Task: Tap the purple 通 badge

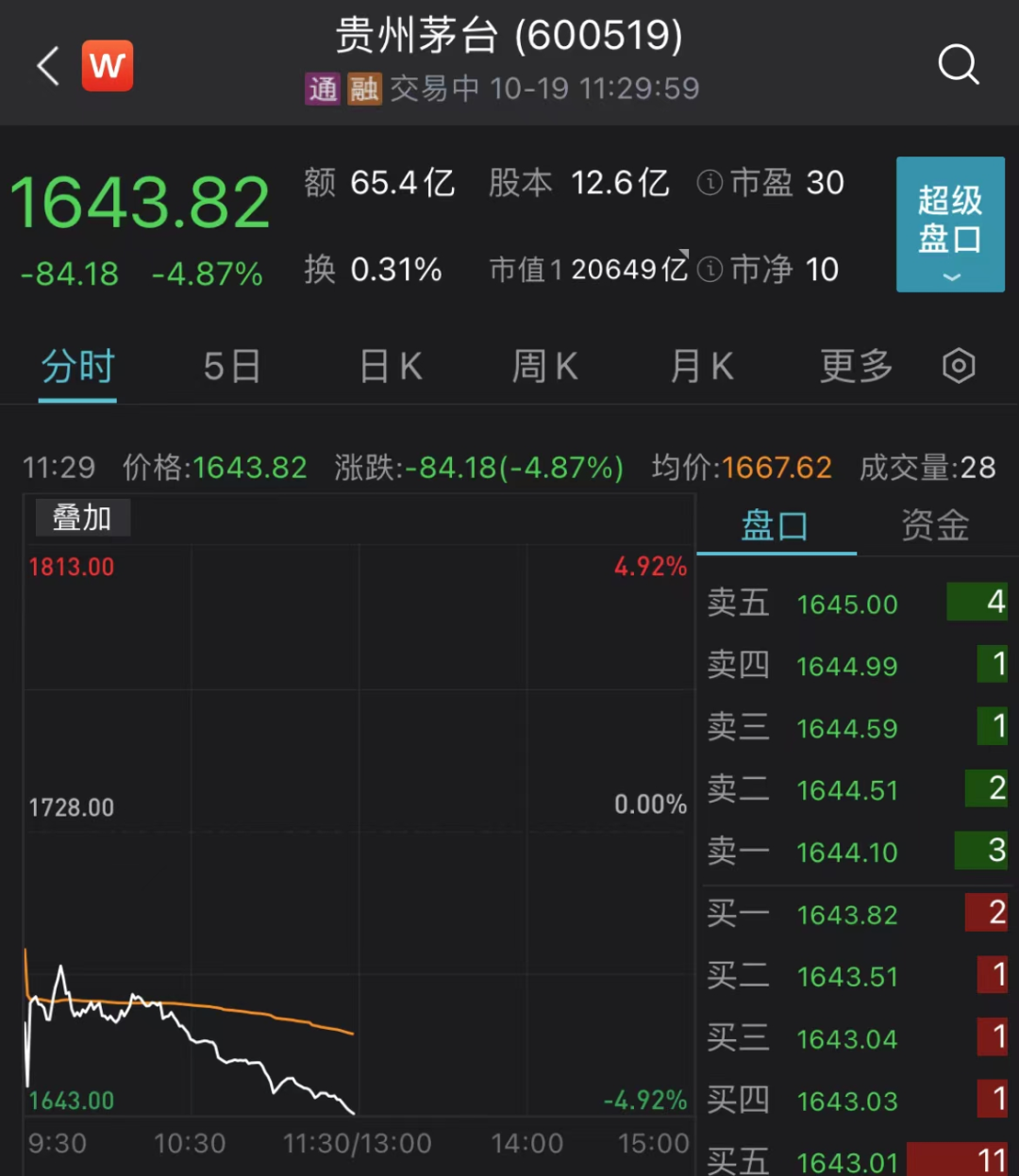Action: (x=323, y=89)
